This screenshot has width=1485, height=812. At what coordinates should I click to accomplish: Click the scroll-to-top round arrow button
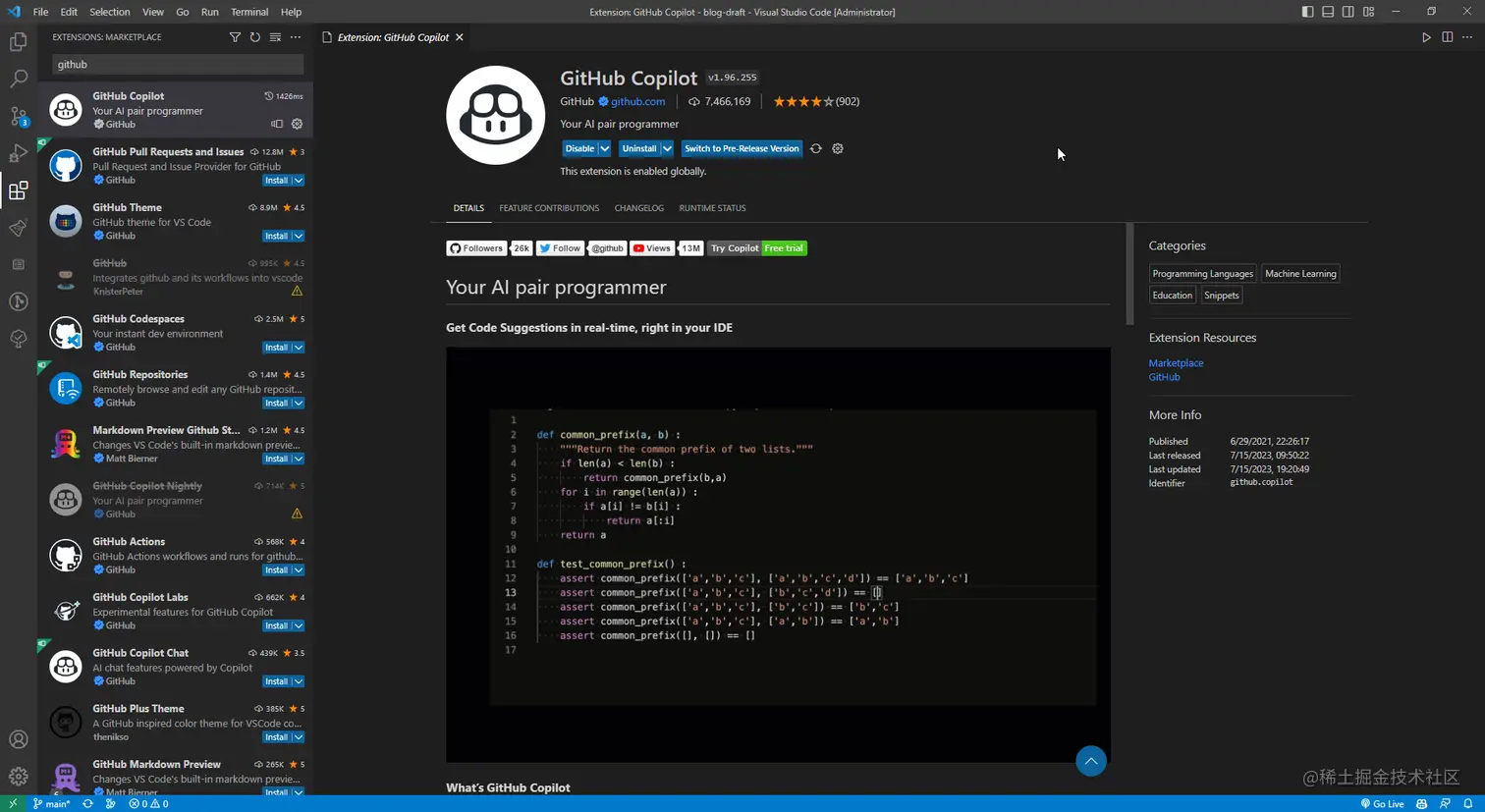click(x=1091, y=761)
